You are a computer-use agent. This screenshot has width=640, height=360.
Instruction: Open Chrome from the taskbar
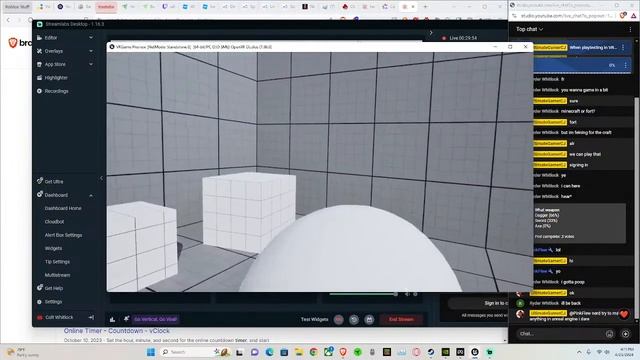(313, 352)
